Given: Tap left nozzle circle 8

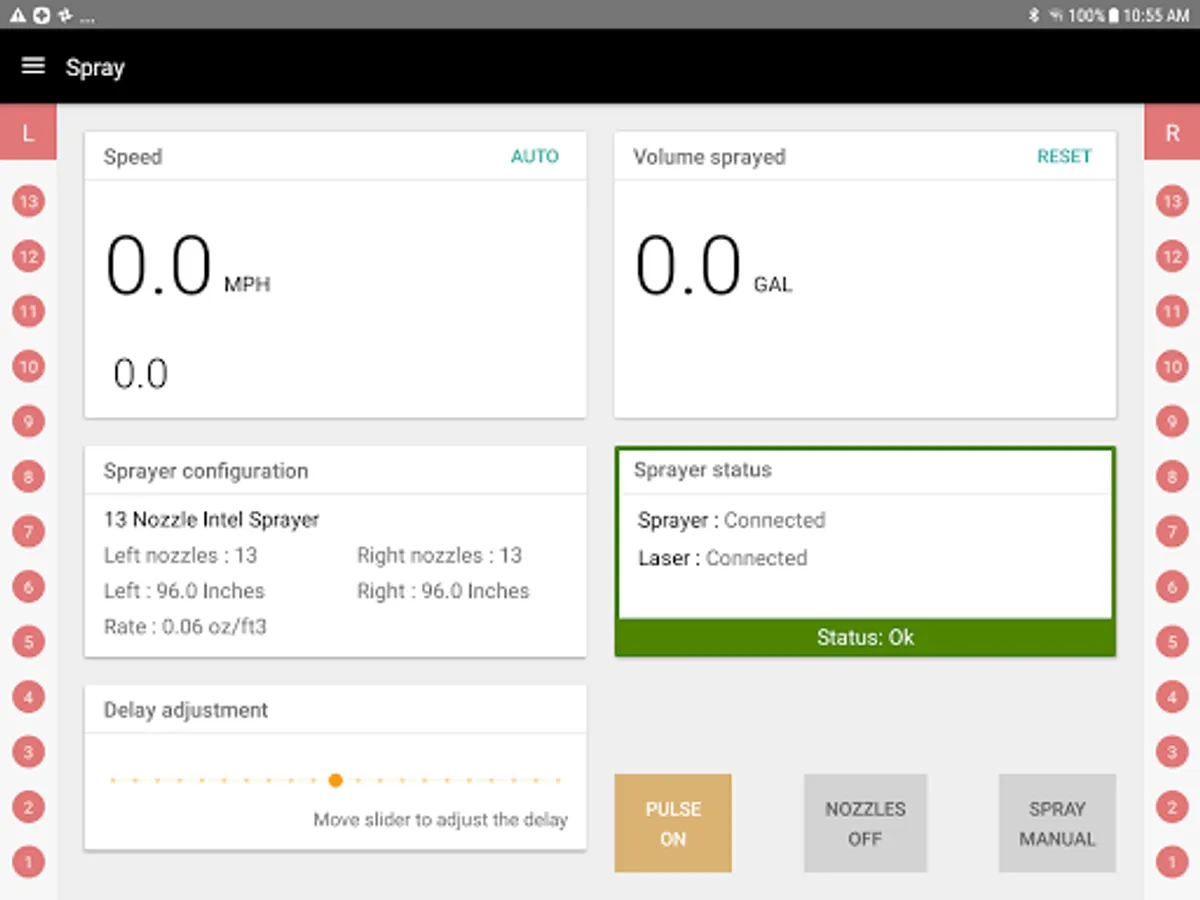Looking at the screenshot, I should 28,477.
